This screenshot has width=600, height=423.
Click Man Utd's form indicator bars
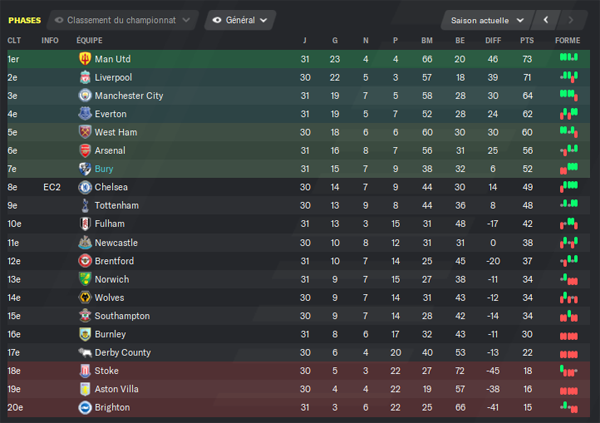(569, 58)
